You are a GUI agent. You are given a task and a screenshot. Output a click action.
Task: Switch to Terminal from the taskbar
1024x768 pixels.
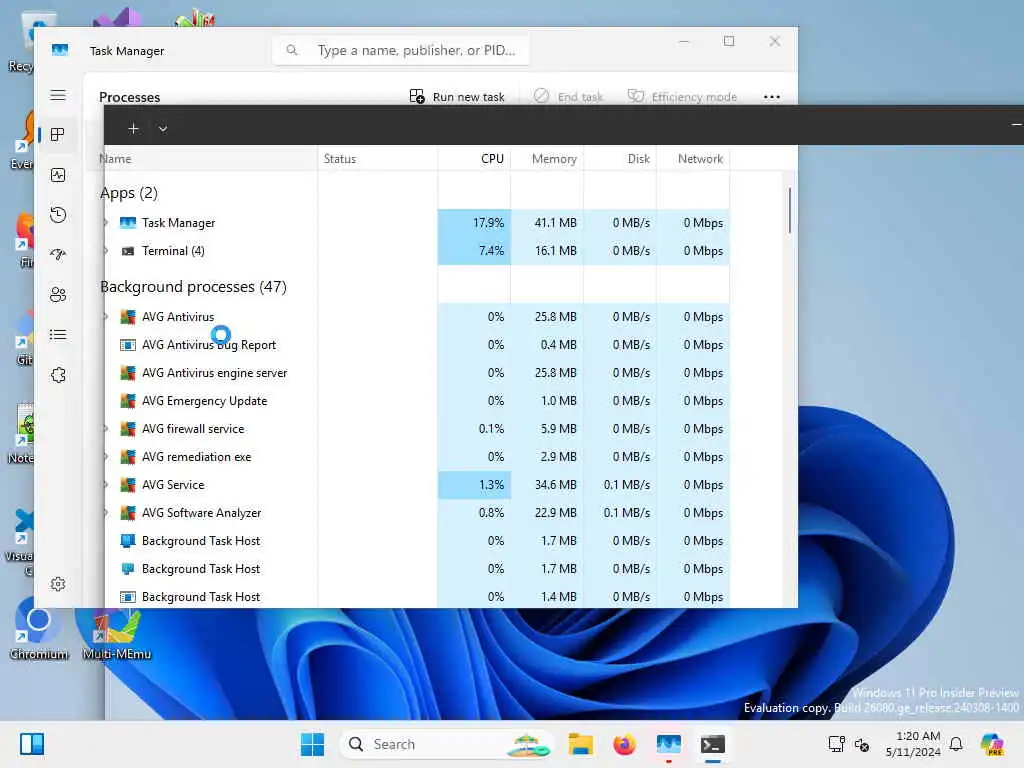[x=712, y=744]
